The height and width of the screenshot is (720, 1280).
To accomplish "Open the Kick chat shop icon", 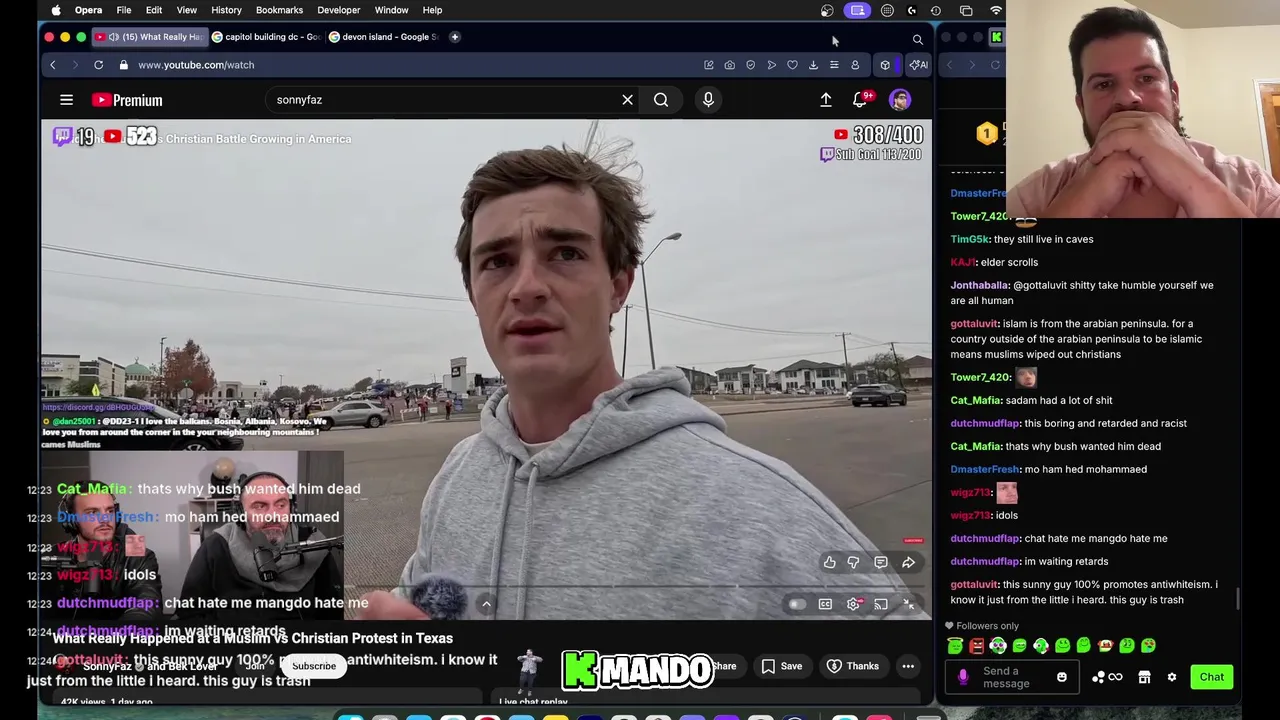I will pyautogui.click(x=1144, y=677).
